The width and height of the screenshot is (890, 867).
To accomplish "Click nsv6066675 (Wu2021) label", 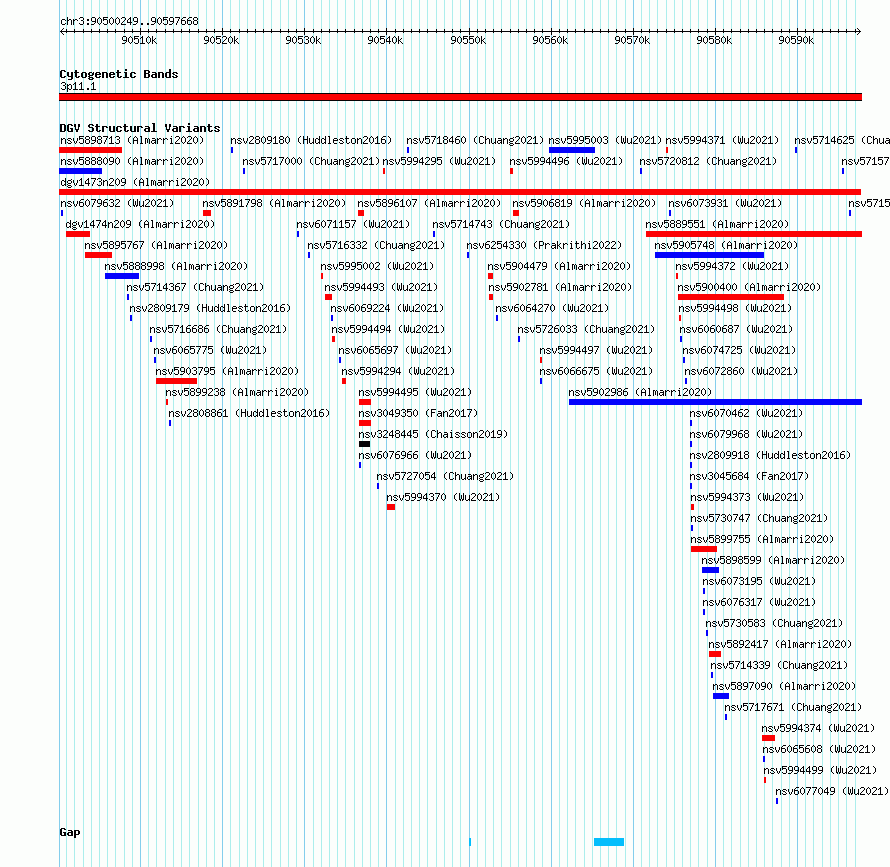I will pyautogui.click(x=596, y=371).
